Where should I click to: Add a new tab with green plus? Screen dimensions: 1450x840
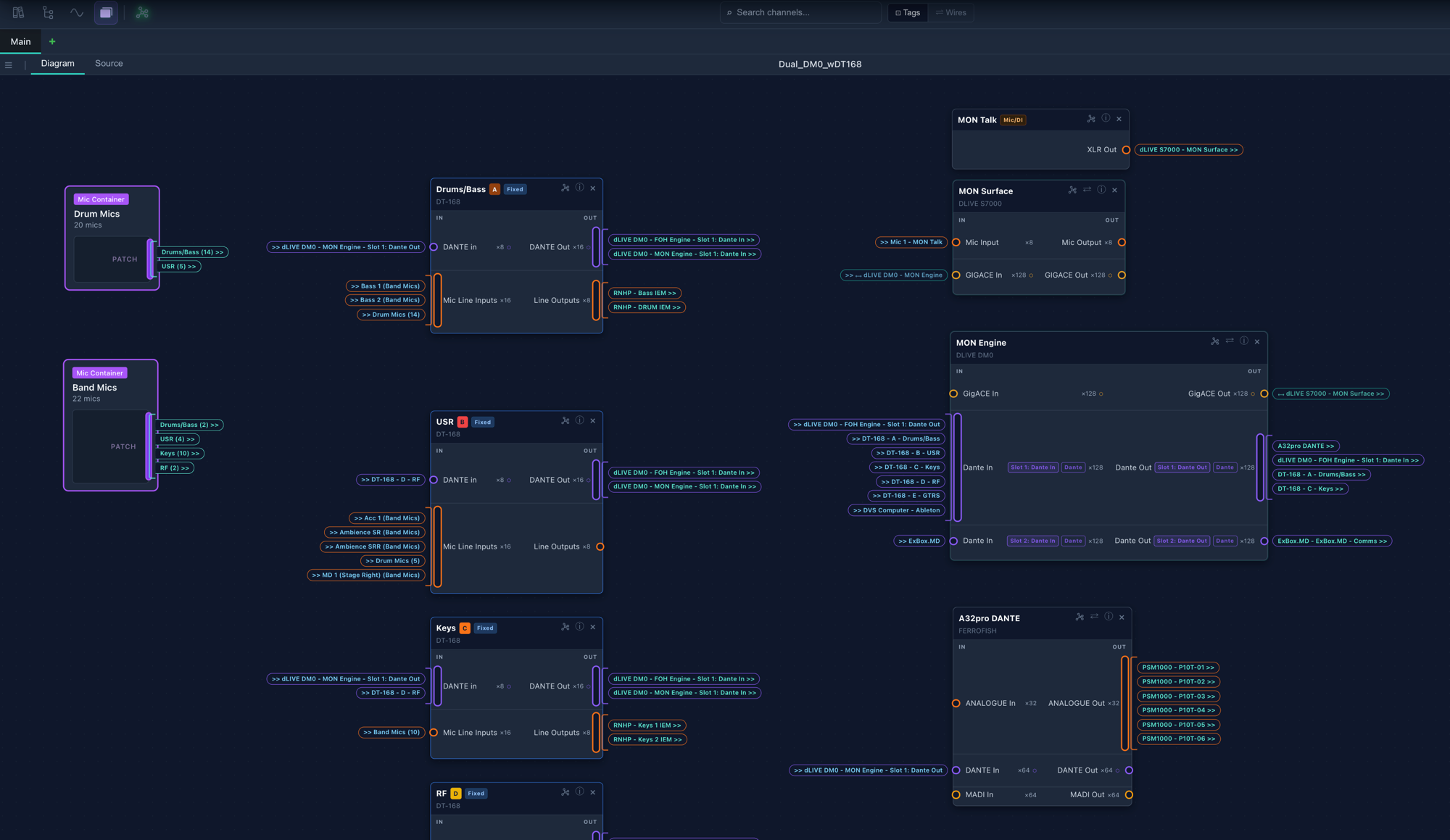(52, 42)
